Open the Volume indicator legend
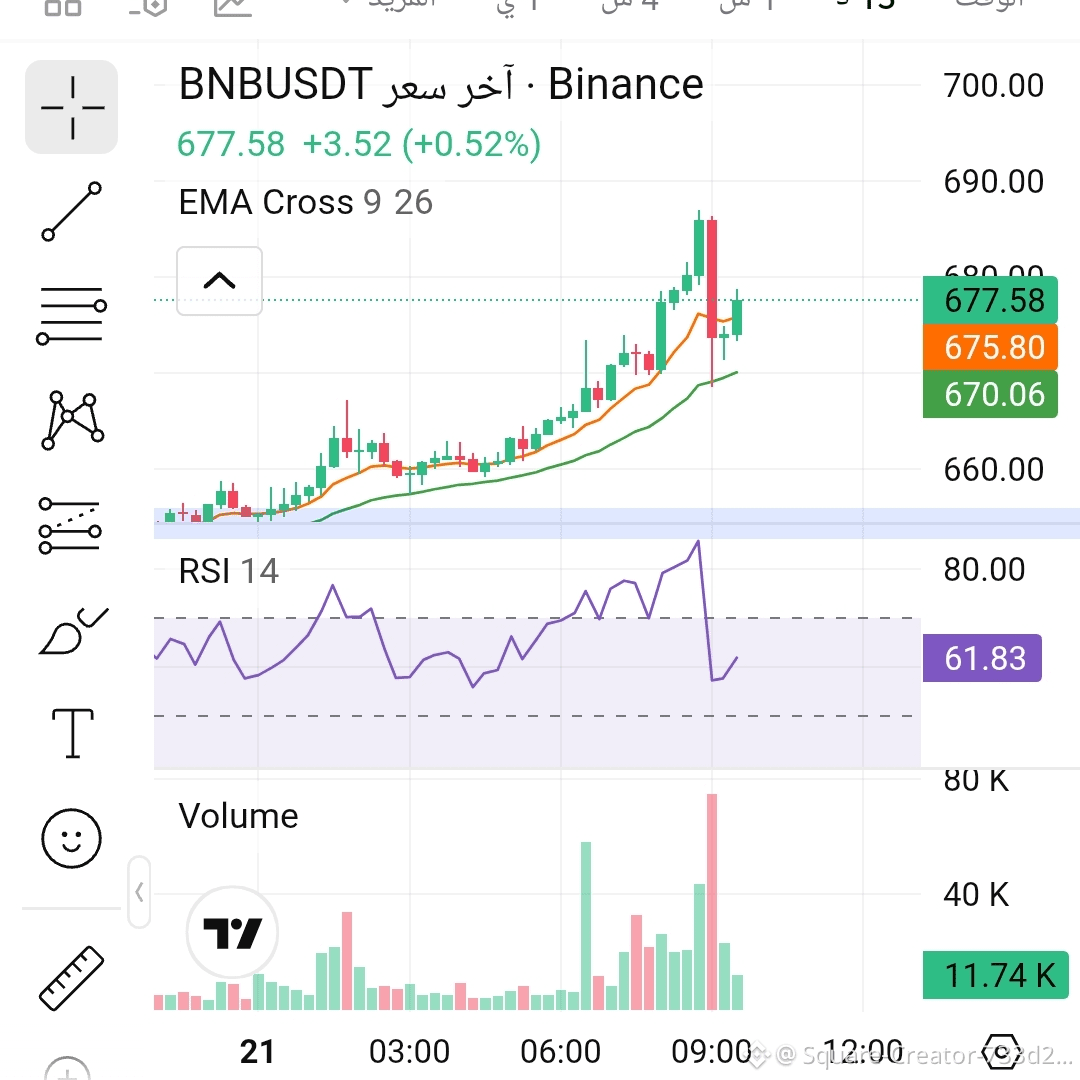 coord(238,816)
